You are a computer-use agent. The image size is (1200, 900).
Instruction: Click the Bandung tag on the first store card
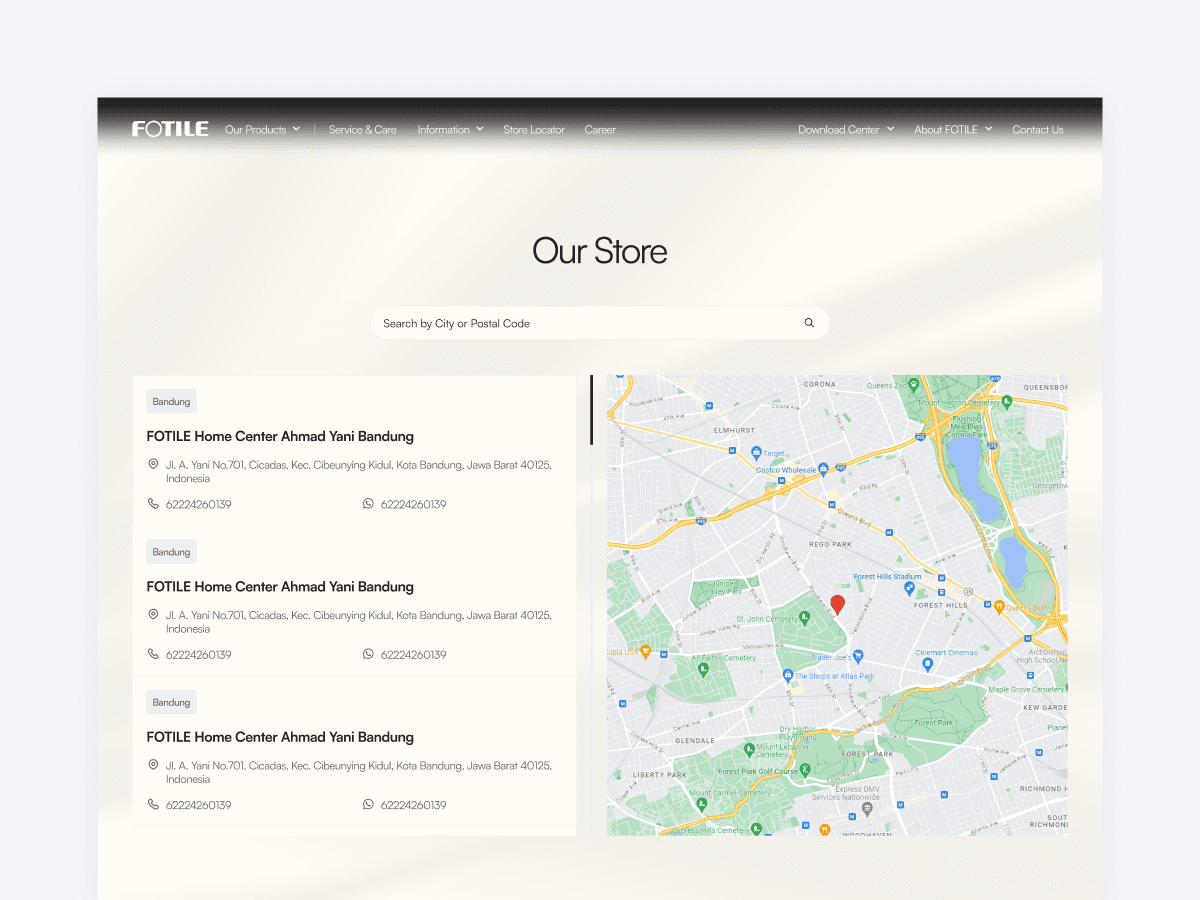[x=171, y=401]
